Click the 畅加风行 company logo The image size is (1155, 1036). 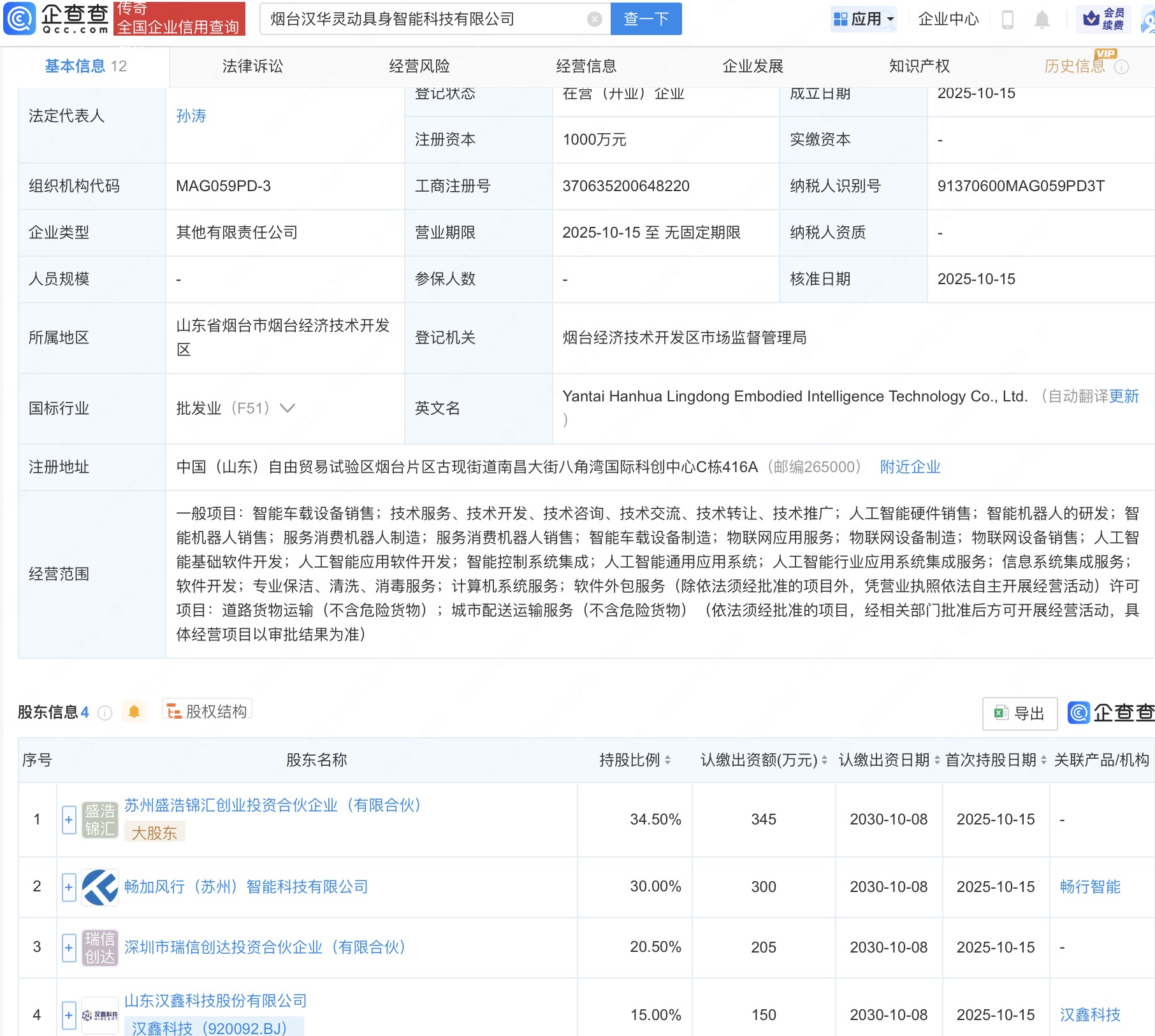pyautogui.click(x=100, y=887)
